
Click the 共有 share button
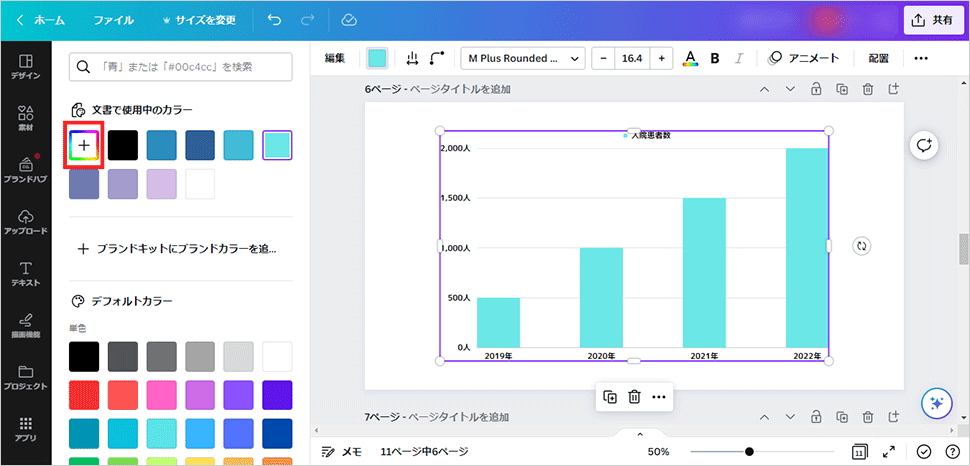(930, 19)
